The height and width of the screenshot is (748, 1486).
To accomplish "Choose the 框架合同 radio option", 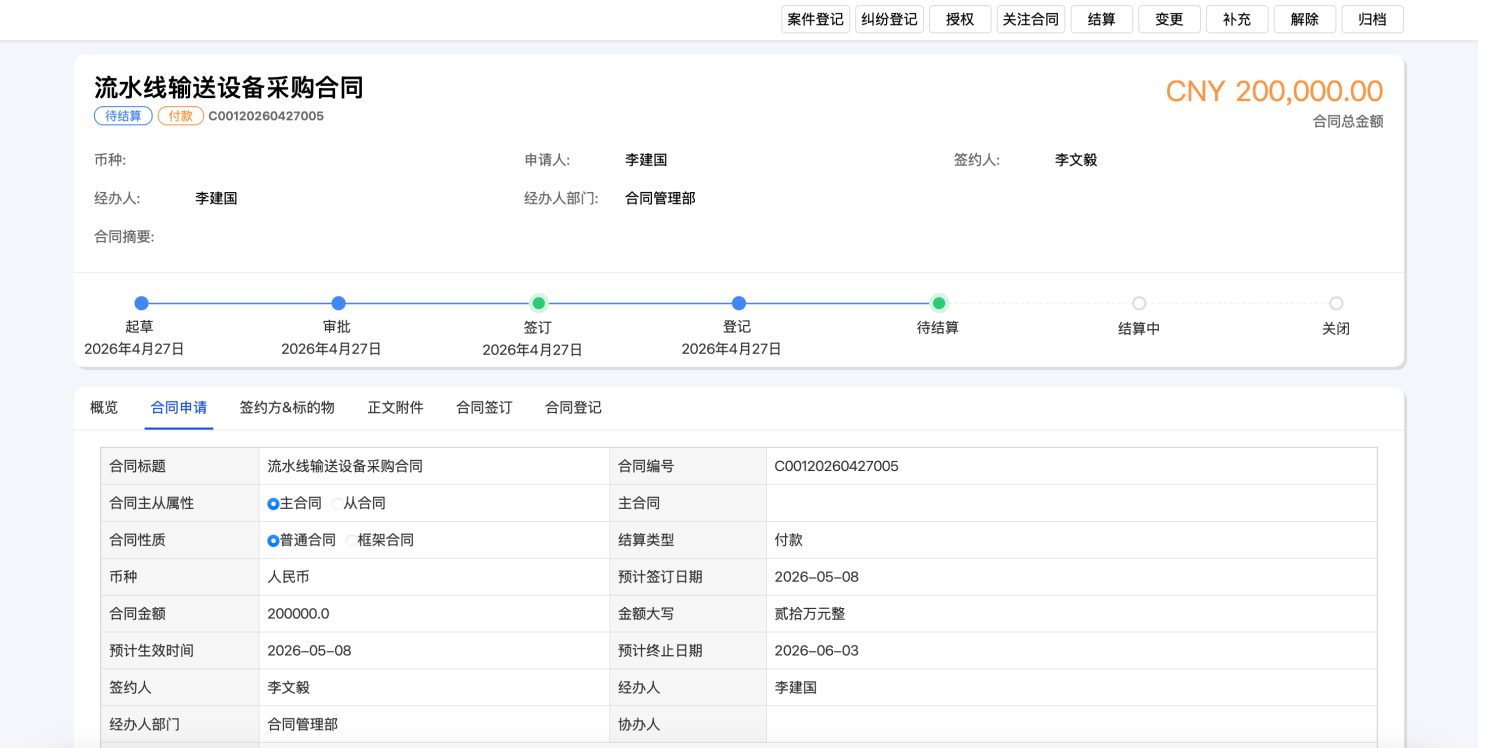I will tap(351, 541).
